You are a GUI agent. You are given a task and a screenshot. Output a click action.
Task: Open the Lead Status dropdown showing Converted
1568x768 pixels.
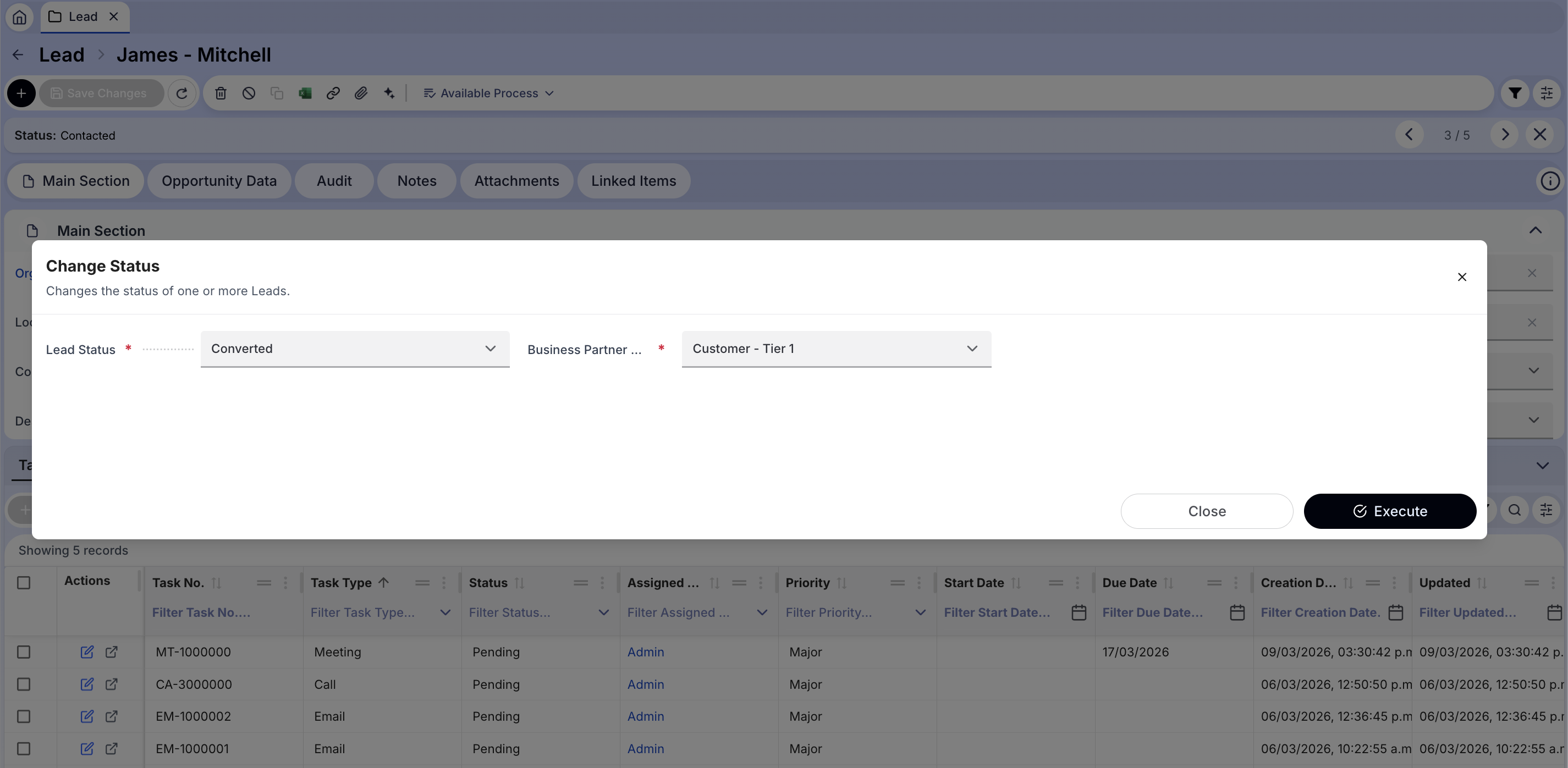tap(354, 349)
